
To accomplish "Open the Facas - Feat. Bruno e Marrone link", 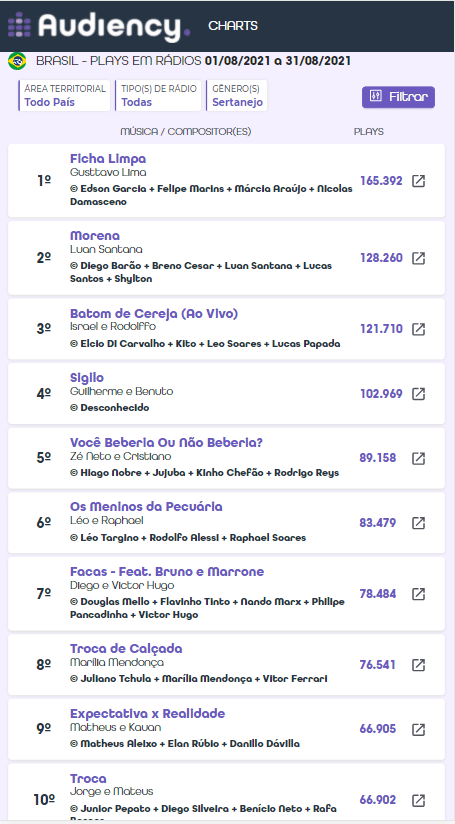I will tap(167, 572).
